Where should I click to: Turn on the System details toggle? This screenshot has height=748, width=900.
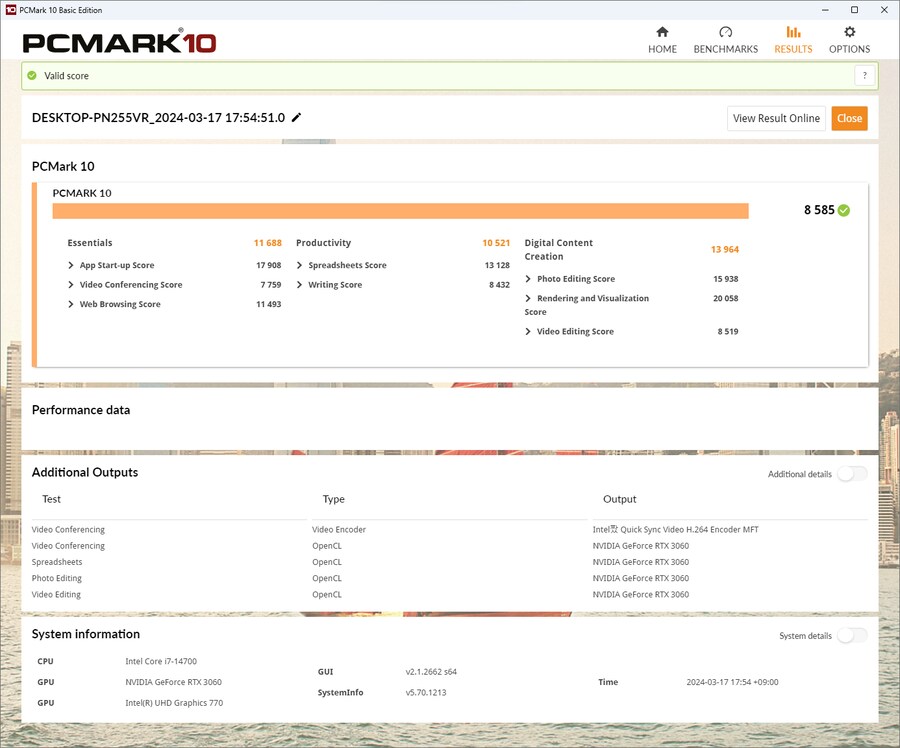851,636
